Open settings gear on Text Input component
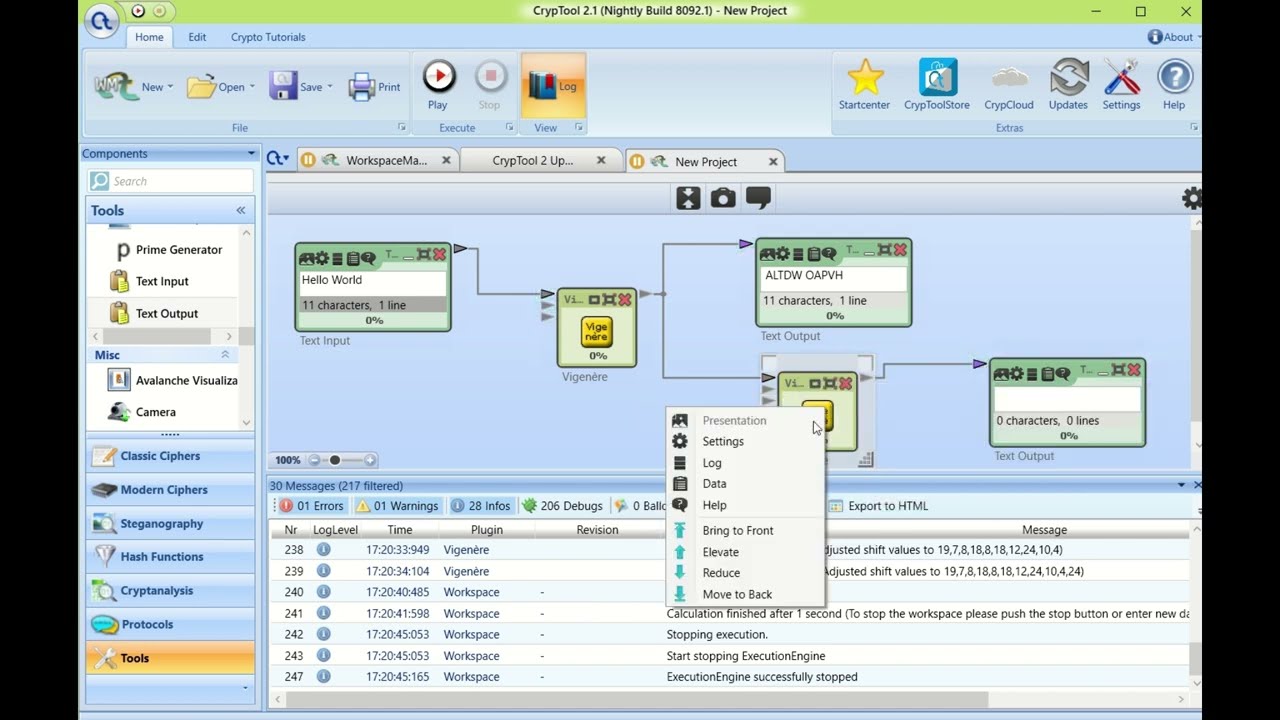1280x720 pixels. tap(324, 259)
